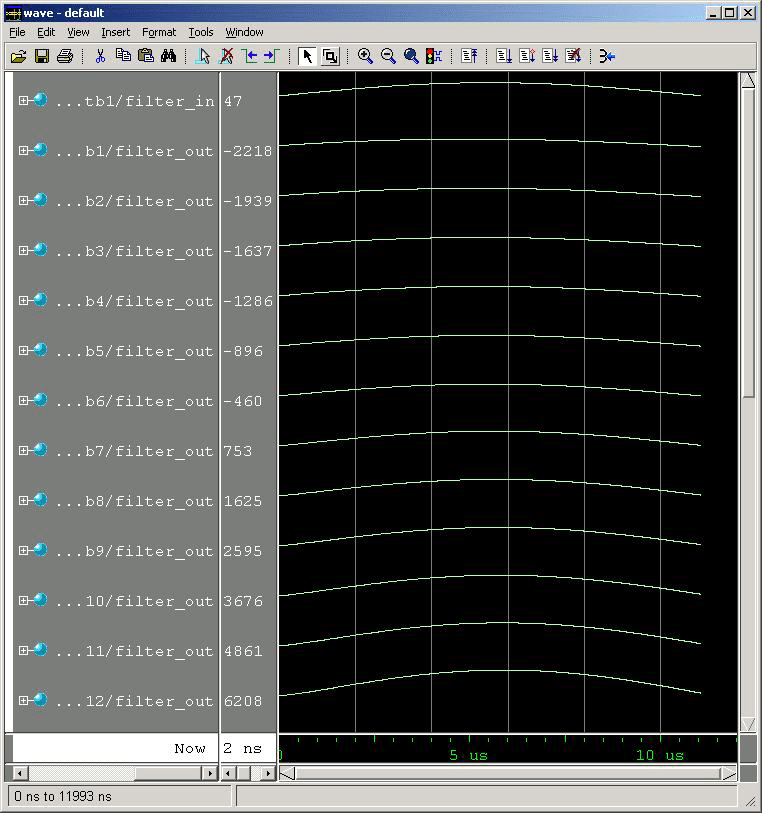762x813 pixels.
Task: Save the wave format via floppy icon
Action: click(41, 56)
